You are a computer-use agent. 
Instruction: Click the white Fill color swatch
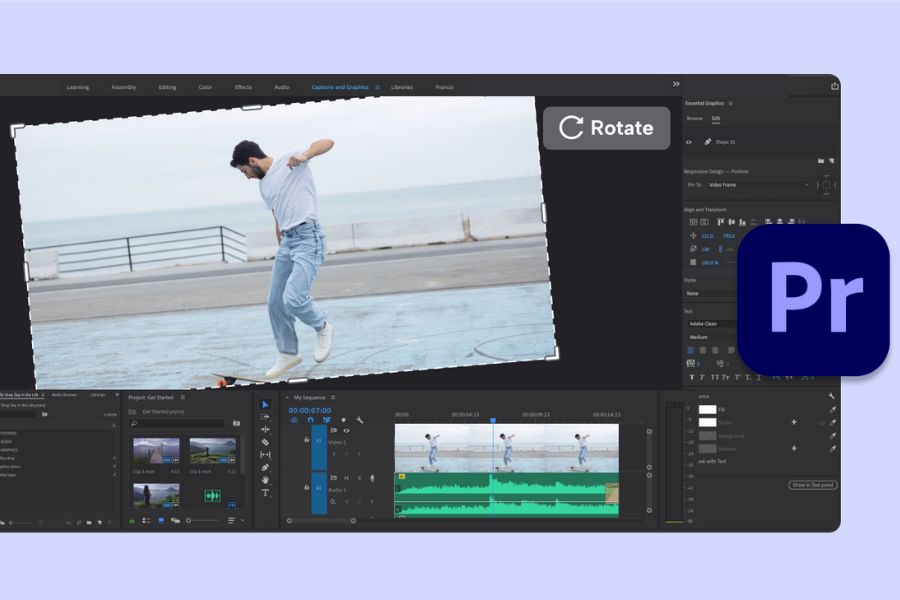click(x=707, y=409)
